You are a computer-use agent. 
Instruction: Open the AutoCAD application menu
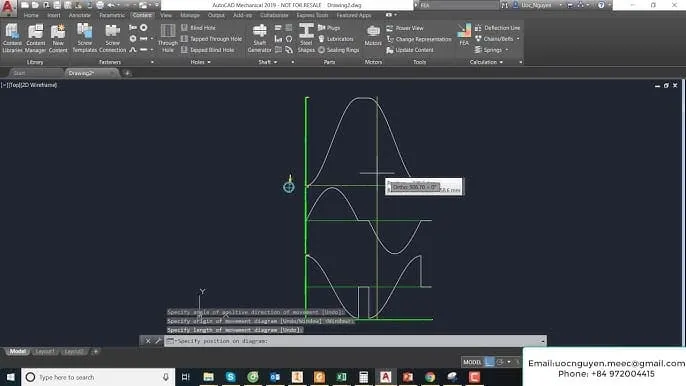(x=8, y=7)
